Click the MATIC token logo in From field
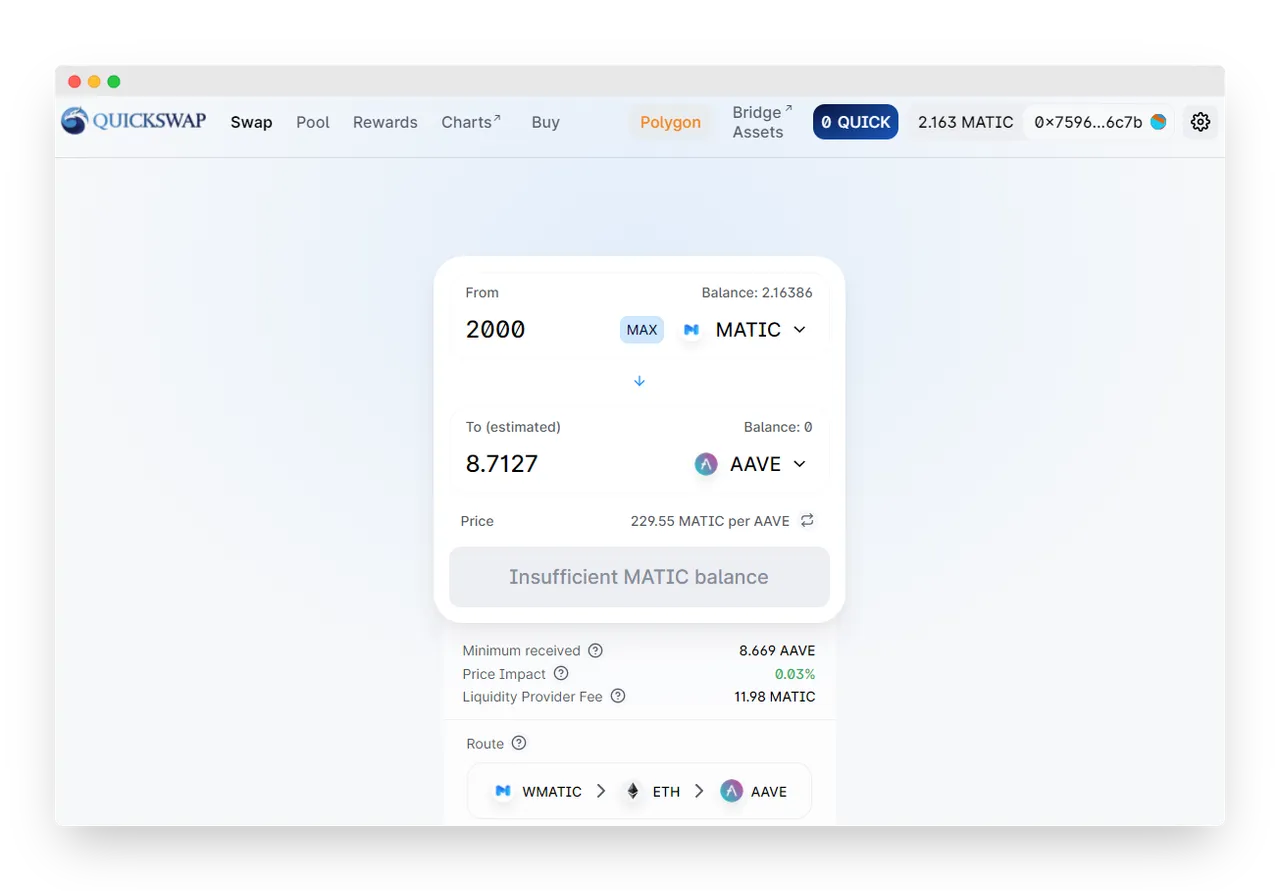Screen dimensions: 1280x891 [x=691, y=329]
